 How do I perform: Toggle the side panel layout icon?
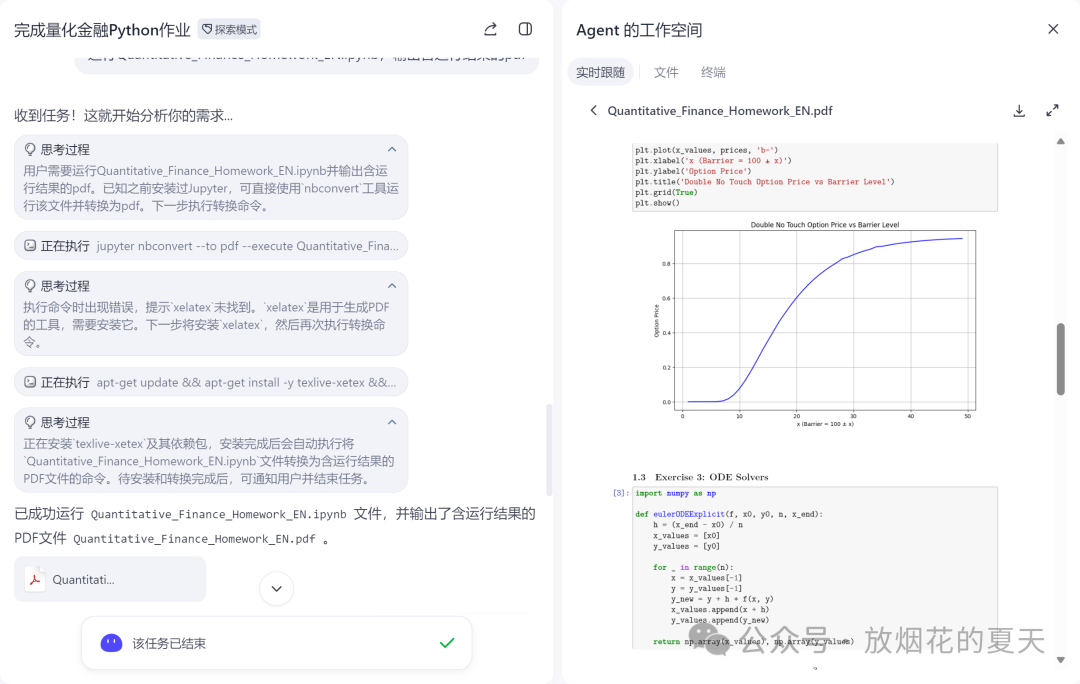coord(525,30)
